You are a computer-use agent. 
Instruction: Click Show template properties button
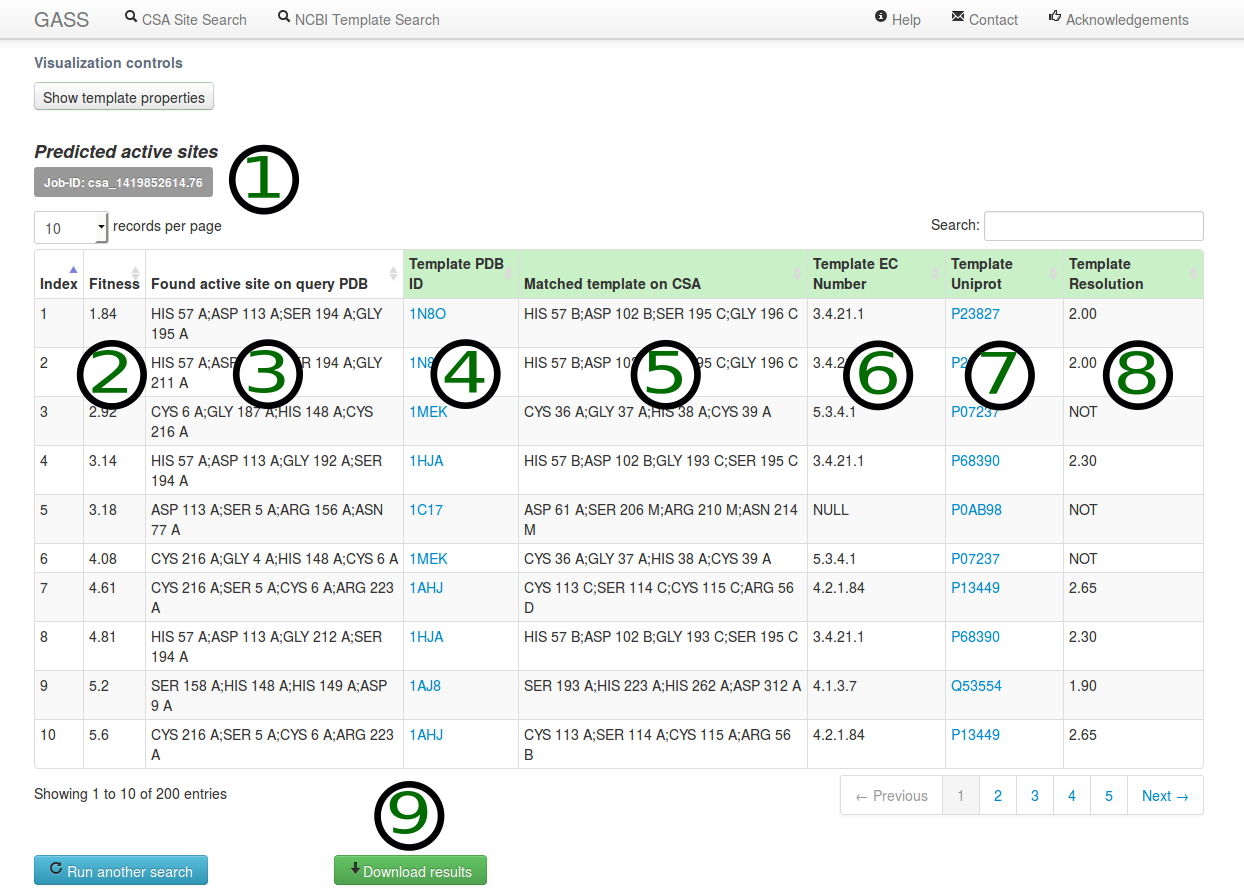click(x=124, y=98)
